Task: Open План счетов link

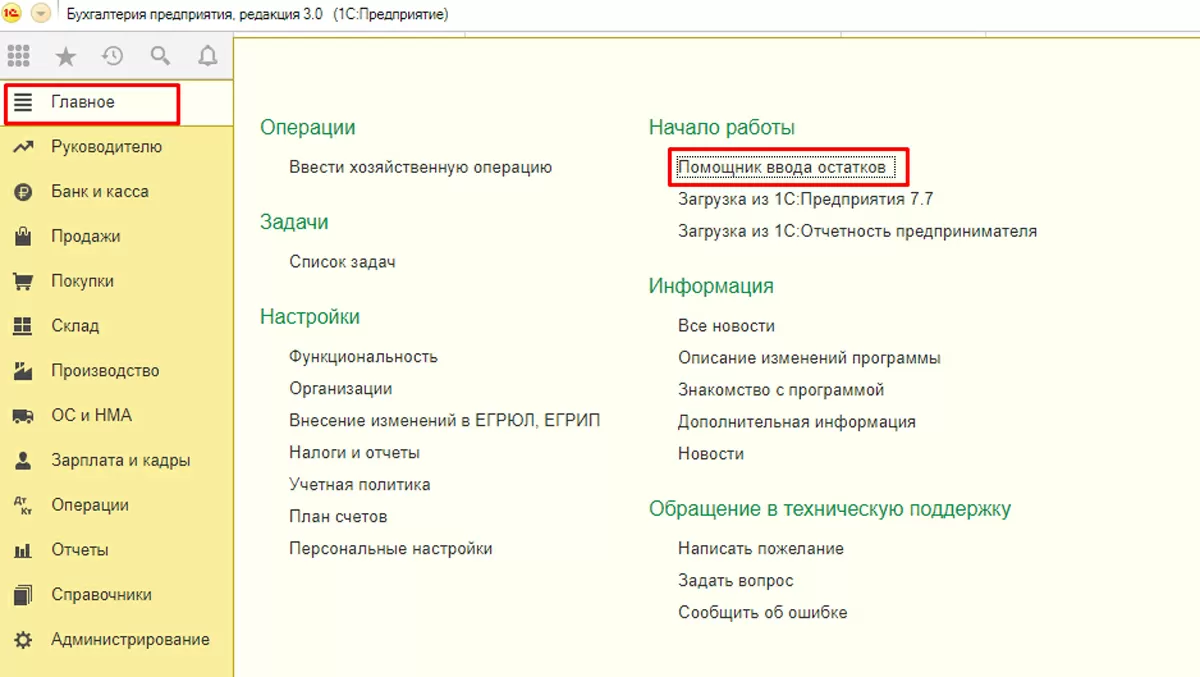Action: coord(338,517)
